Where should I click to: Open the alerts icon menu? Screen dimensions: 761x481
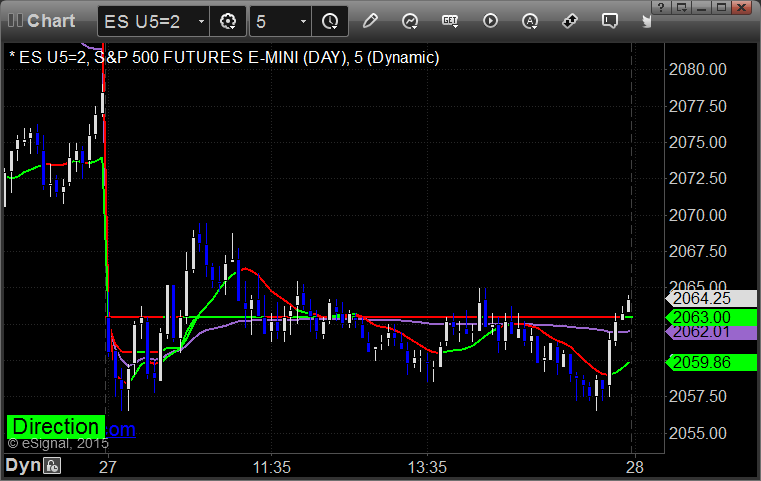529,21
